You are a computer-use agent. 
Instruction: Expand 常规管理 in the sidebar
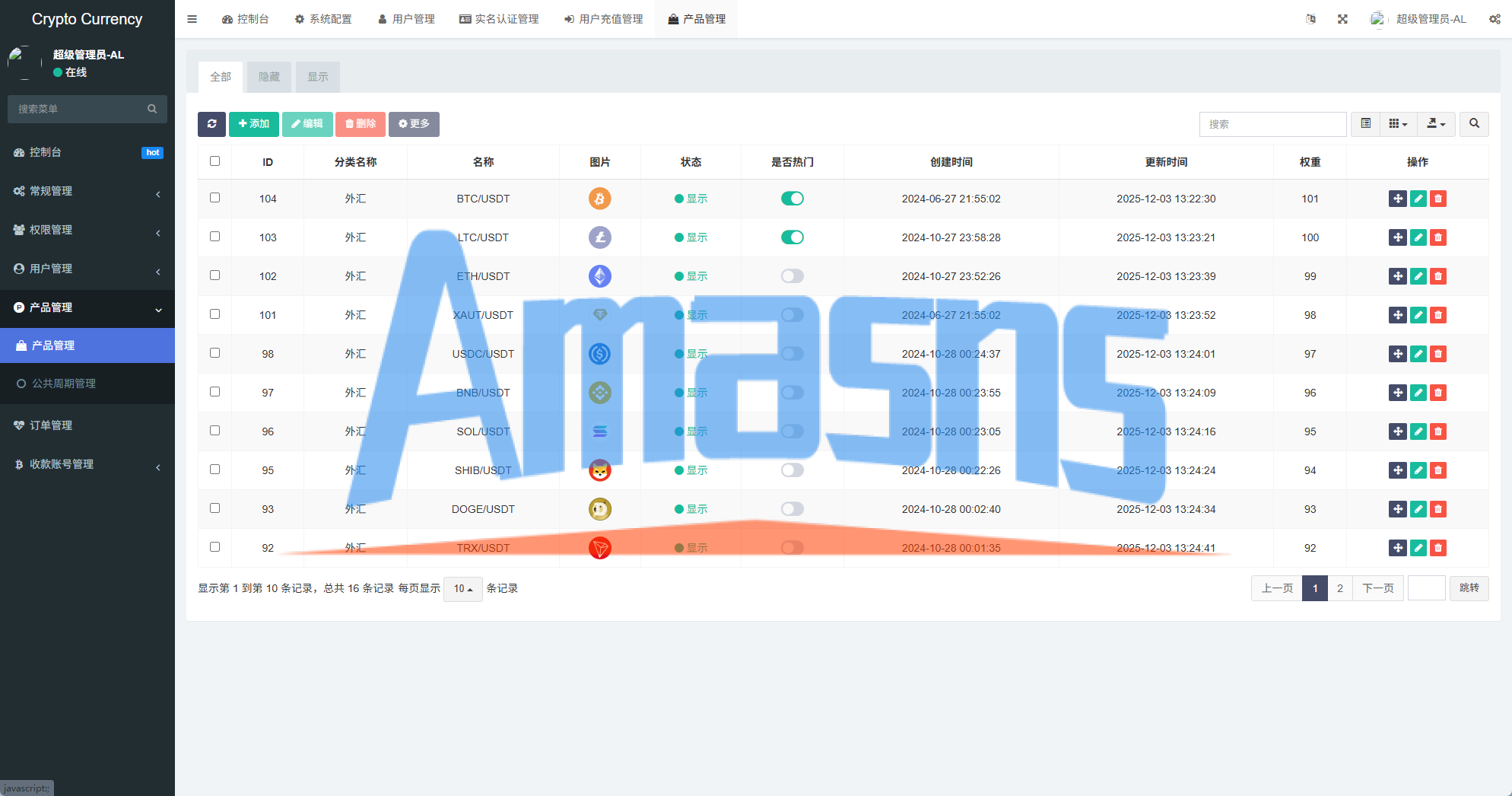87,191
